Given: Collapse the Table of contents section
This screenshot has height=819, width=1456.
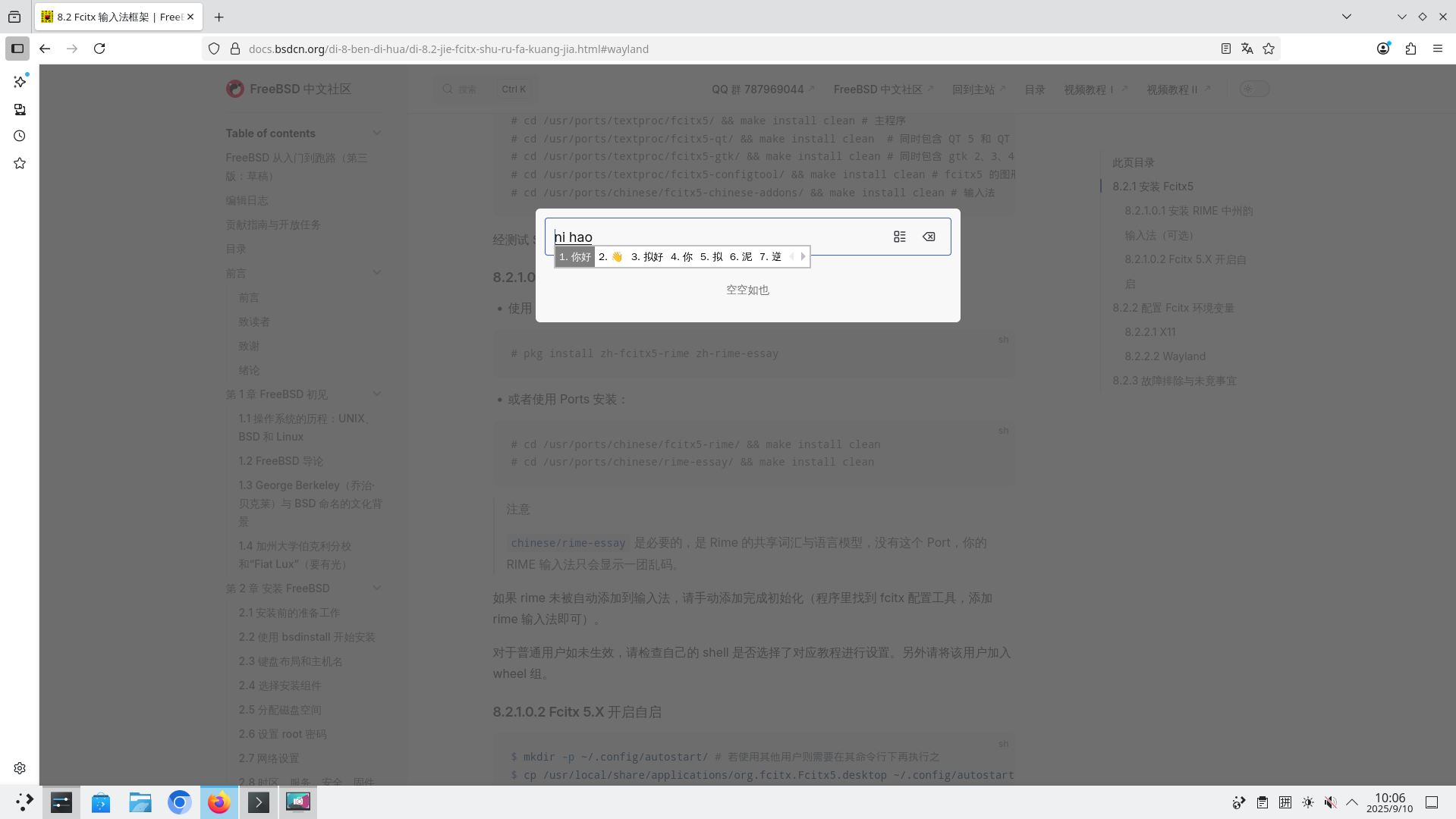Looking at the screenshot, I should click(377, 133).
